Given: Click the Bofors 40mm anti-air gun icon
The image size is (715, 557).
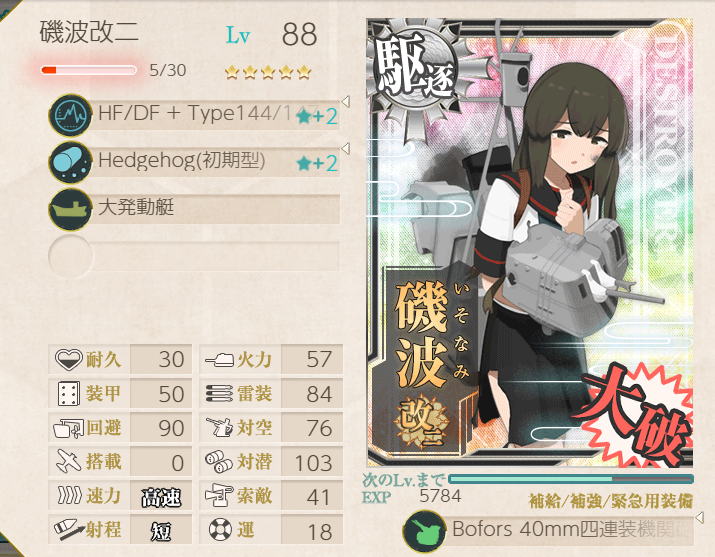Looking at the screenshot, I should tap(424, 531).
